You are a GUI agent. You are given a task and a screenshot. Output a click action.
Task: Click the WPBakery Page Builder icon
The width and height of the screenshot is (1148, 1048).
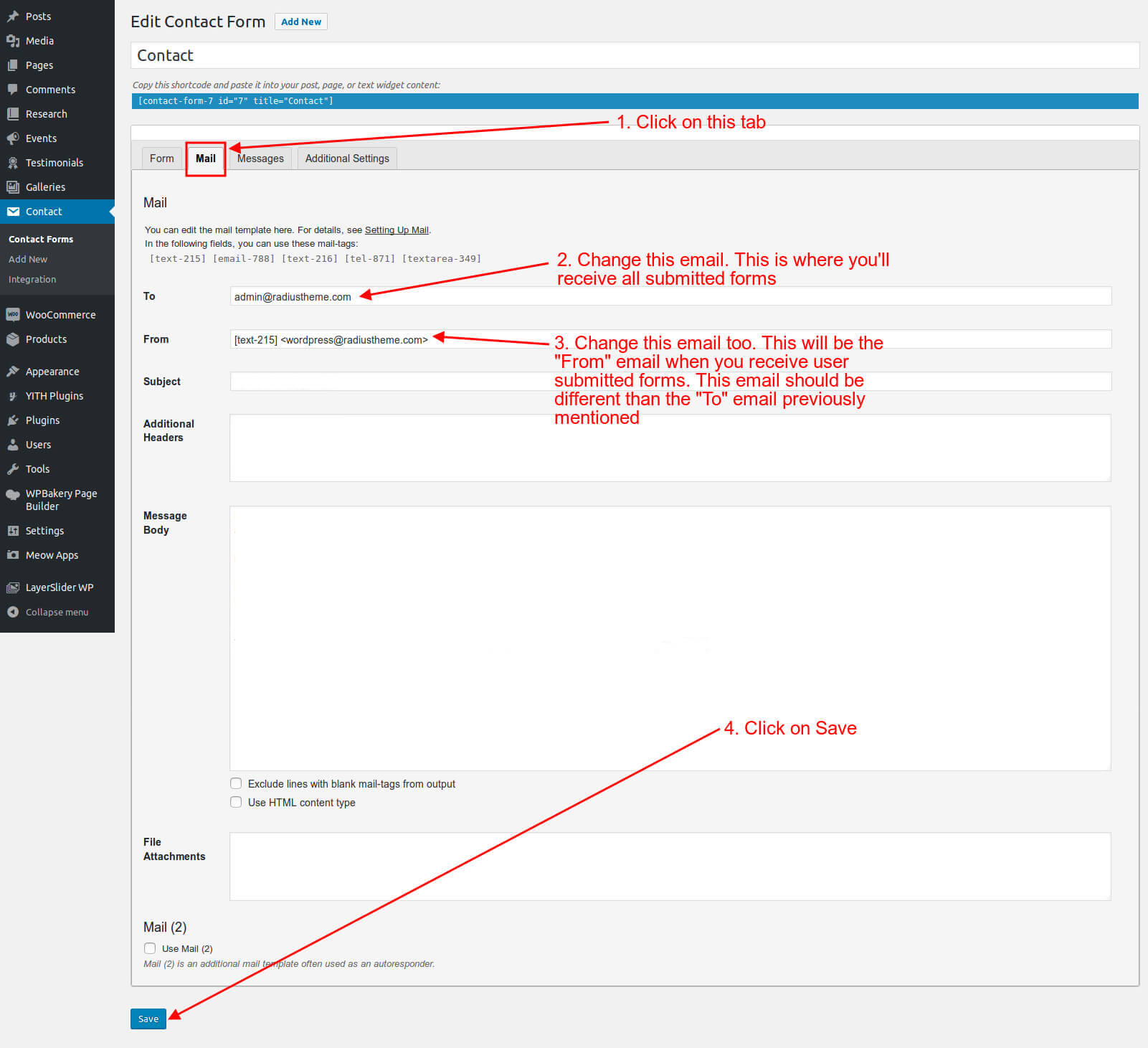tap(13, 494)
